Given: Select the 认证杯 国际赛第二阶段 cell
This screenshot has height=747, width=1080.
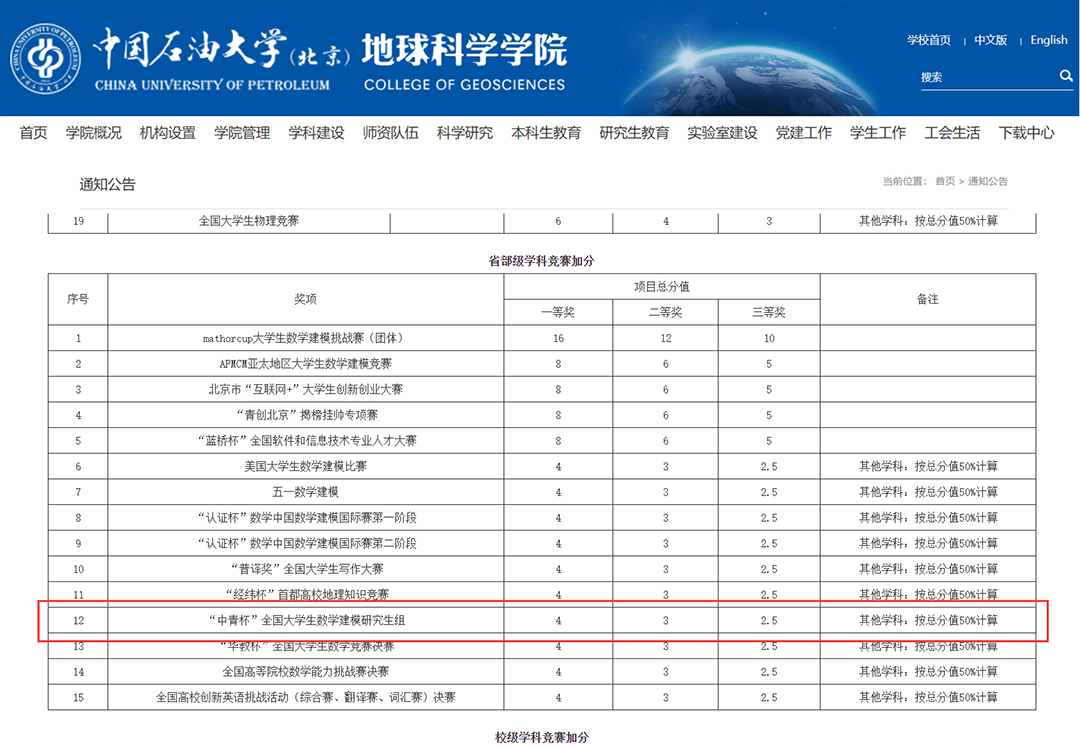Looking at the screenshot, I should pyautogui.click(x=306, y=543).
